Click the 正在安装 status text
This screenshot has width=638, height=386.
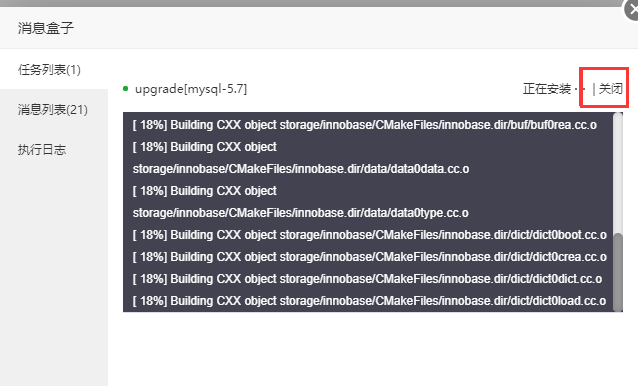(x=547, y=88)
